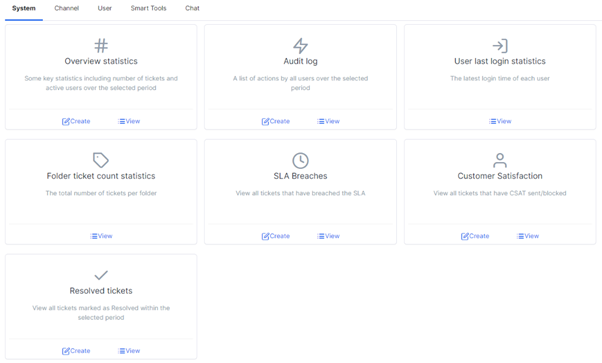Screen dimensions: 602x363
Task: Click the login arrow icon for User last login
Action: click(500, 46)
